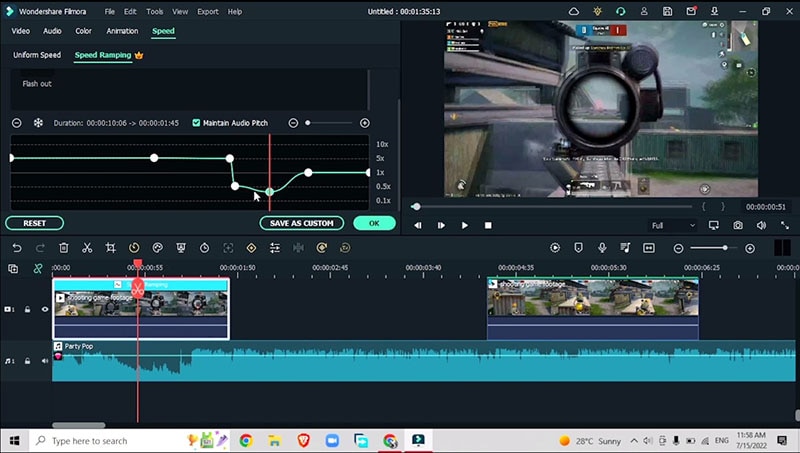The width and height of the screenshot is (800, 453).
Task: Select the Speed Ramping clip on timeline
Action: coord(141,309)
